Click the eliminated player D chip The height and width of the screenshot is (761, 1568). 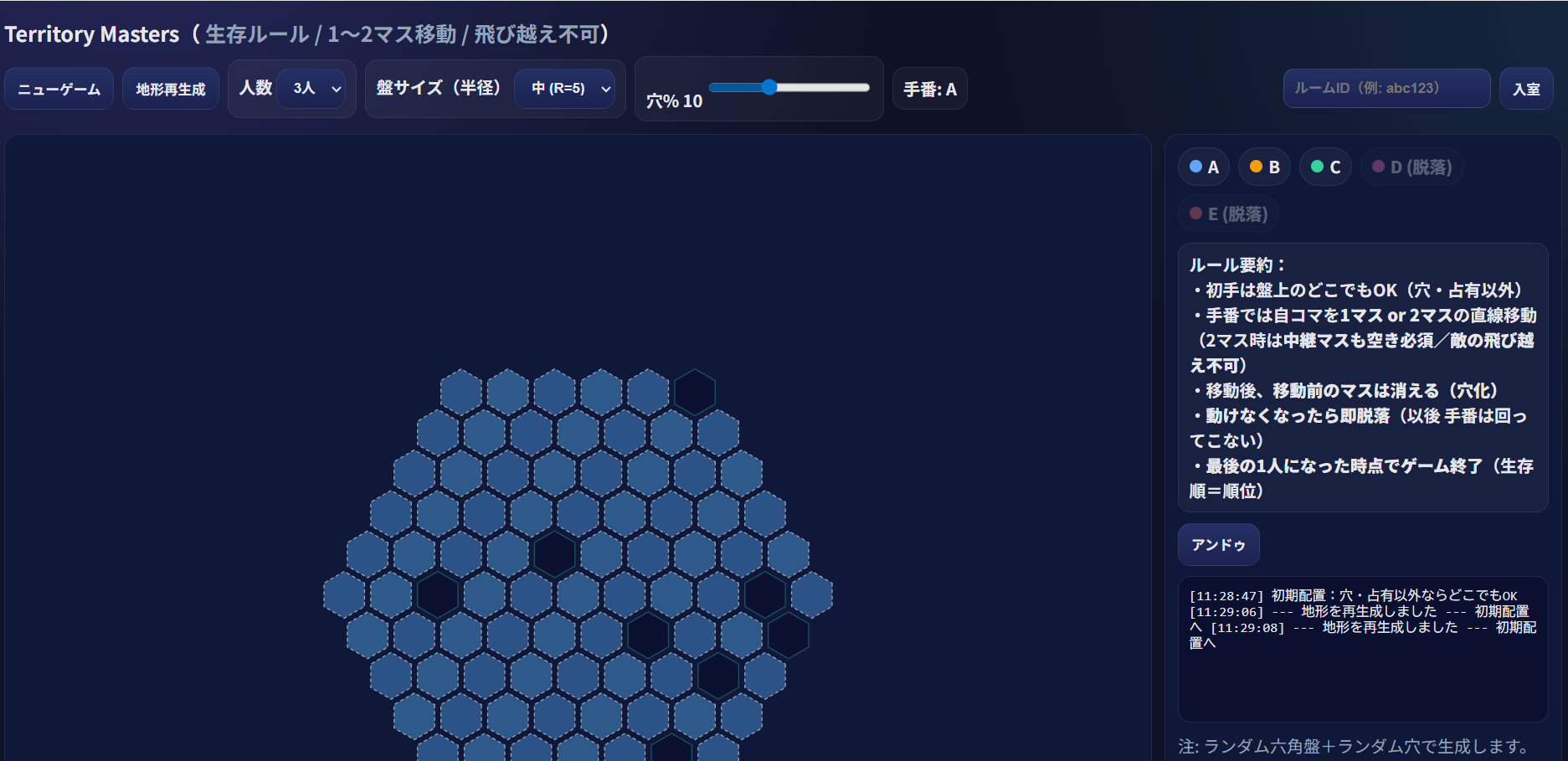point(1412,167)
